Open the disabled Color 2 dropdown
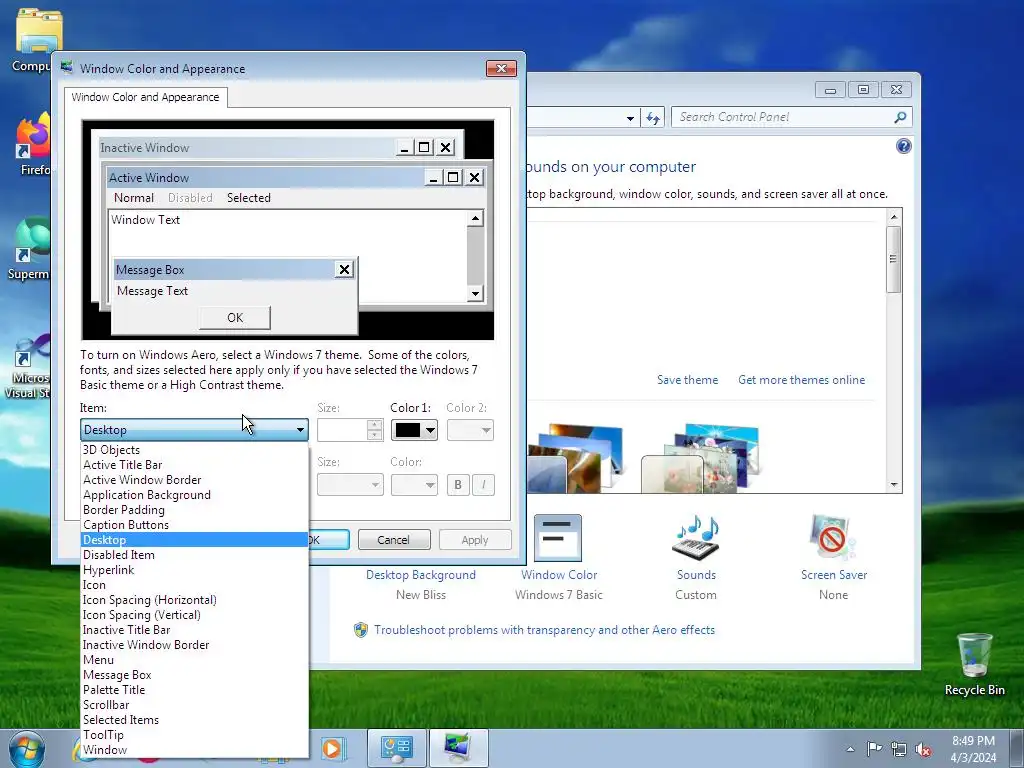The height and width of the screenshot is (768, 1024). 470,430
